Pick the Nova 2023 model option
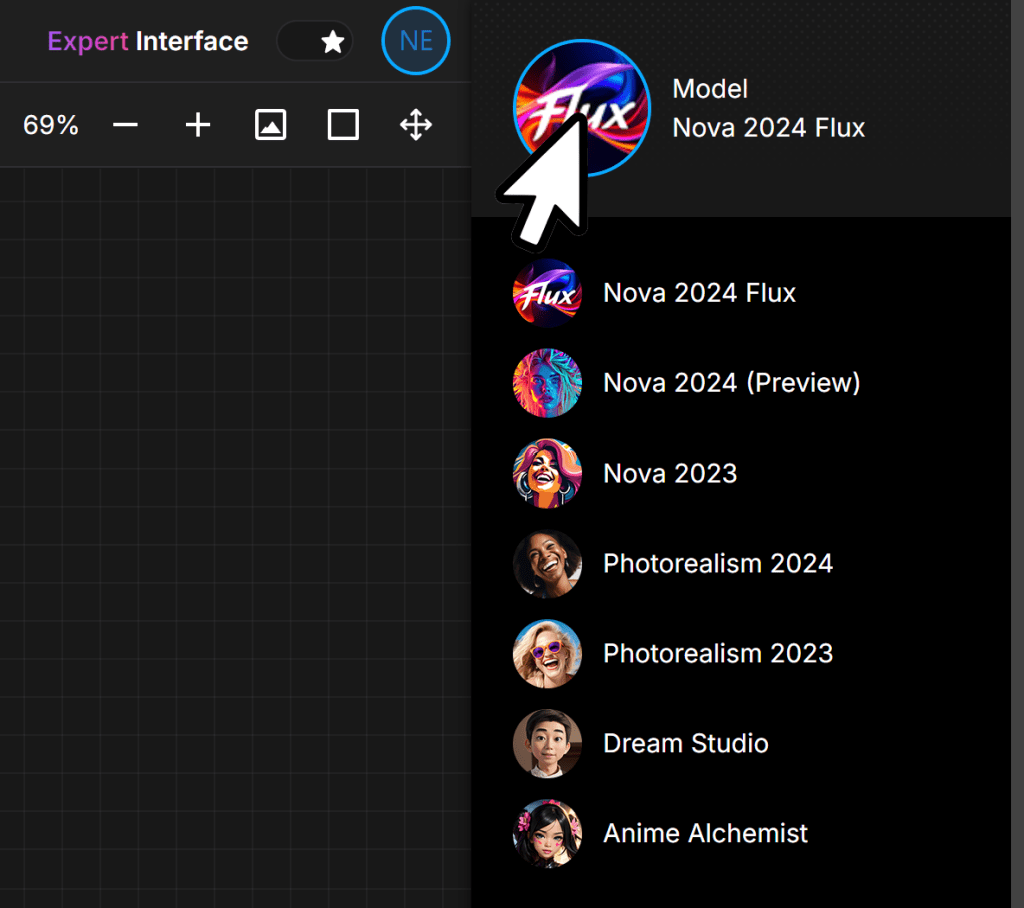 (x=670, y=473)
